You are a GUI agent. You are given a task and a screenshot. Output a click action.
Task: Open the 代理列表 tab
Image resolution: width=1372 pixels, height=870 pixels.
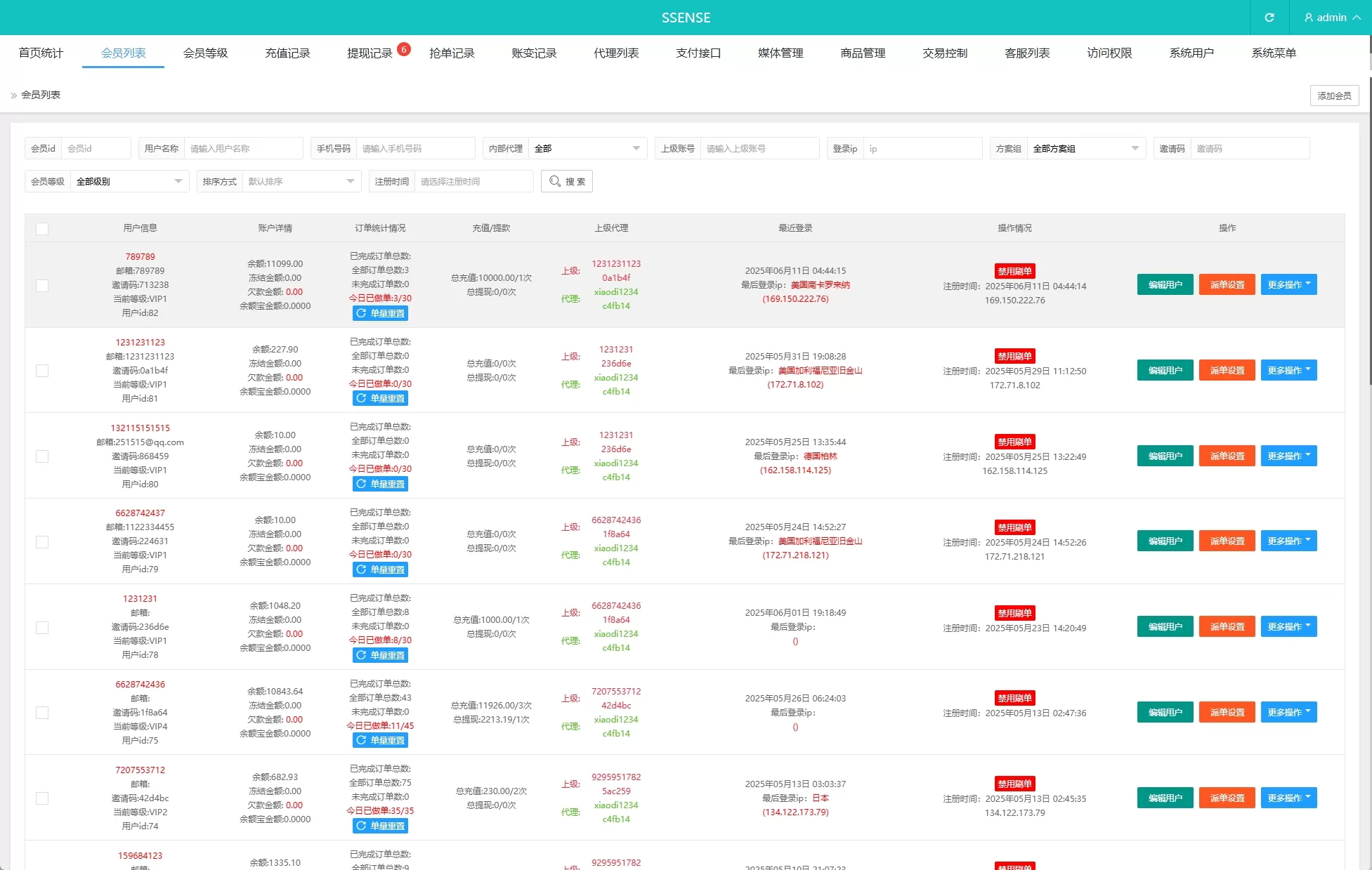[616, 53]
